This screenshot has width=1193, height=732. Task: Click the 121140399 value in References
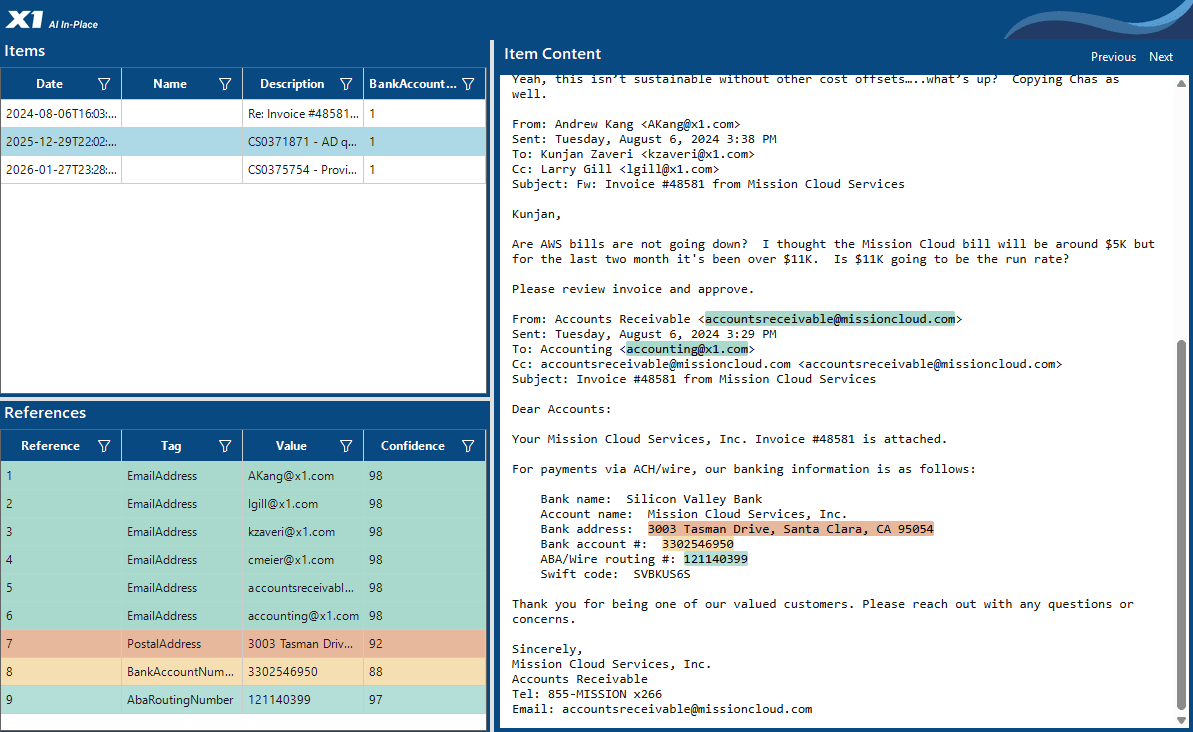(x=303, y=700)
